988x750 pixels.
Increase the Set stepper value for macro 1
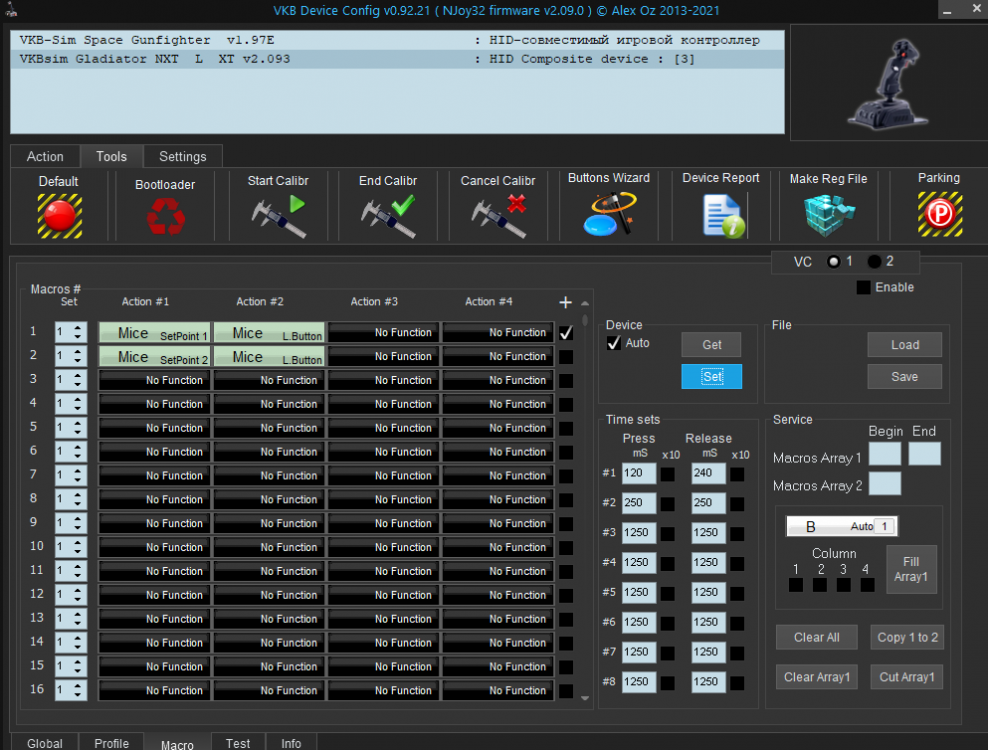coord(79,328)
